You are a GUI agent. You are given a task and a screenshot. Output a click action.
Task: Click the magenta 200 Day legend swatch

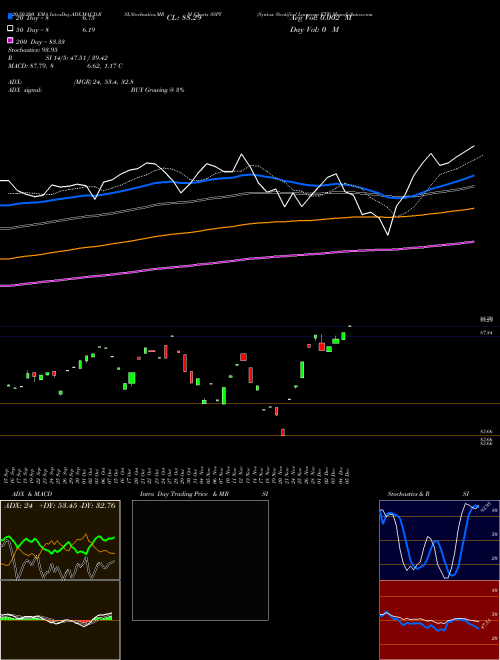[10, 40]
